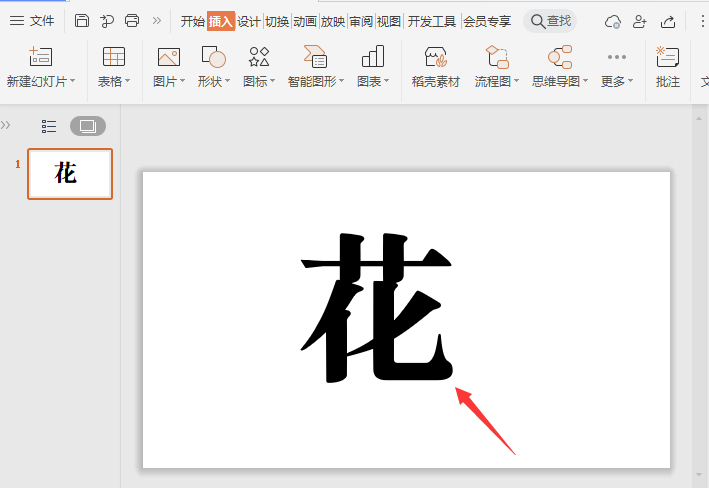Click the scrollbar down arrow
Viewport: 709px width, 488px height.
tap(699, 475)
